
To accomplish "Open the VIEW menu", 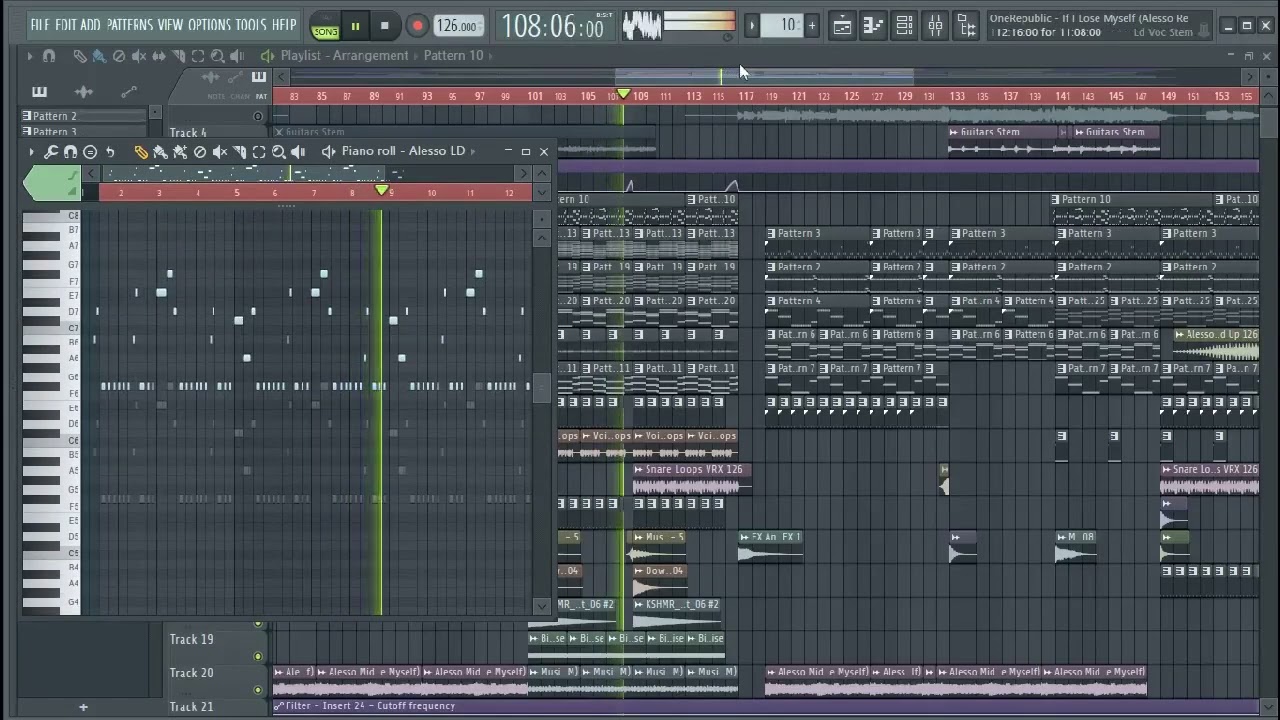I will tap(171, 24).
